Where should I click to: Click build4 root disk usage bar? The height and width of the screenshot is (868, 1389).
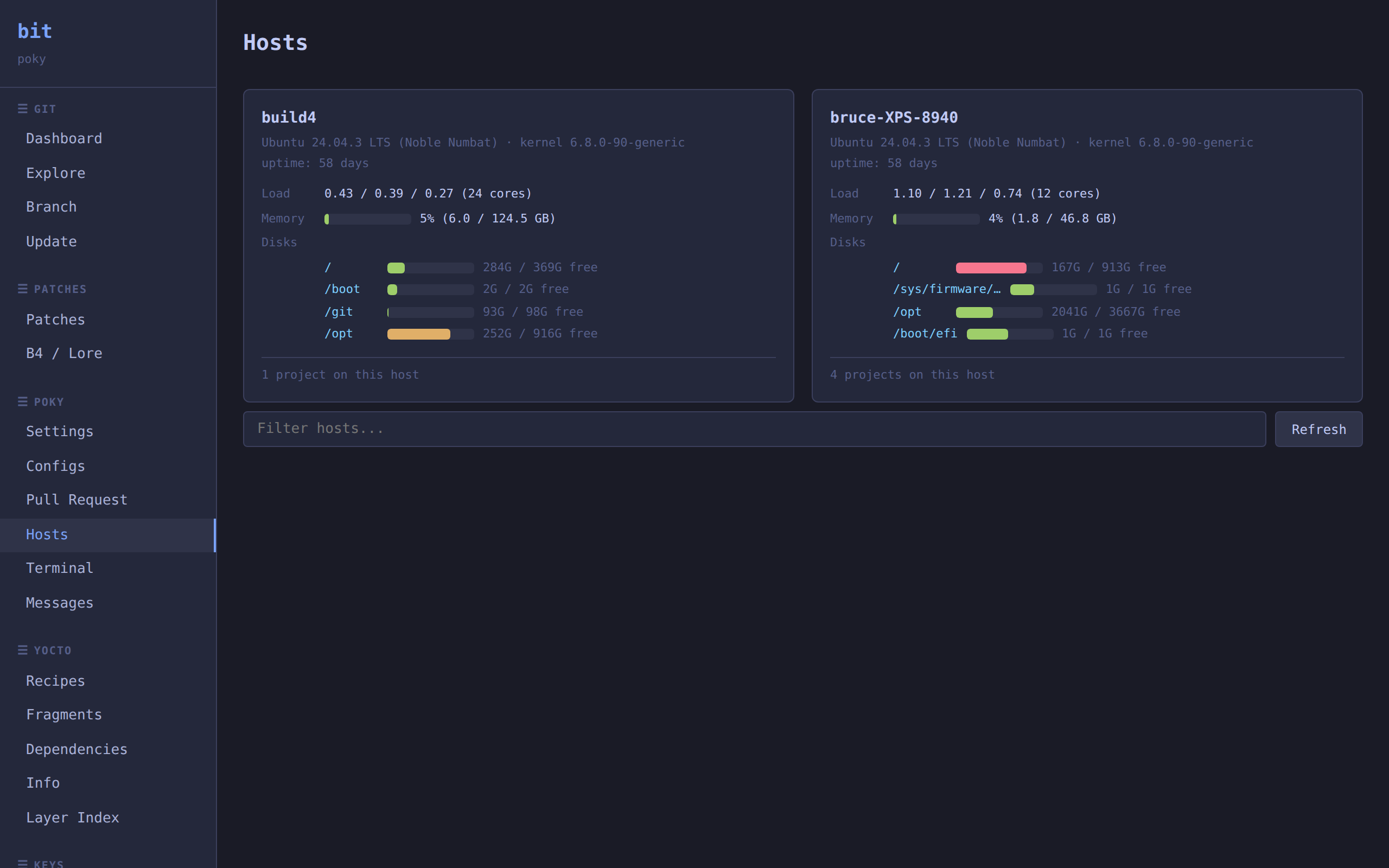(x=430, y=267)
